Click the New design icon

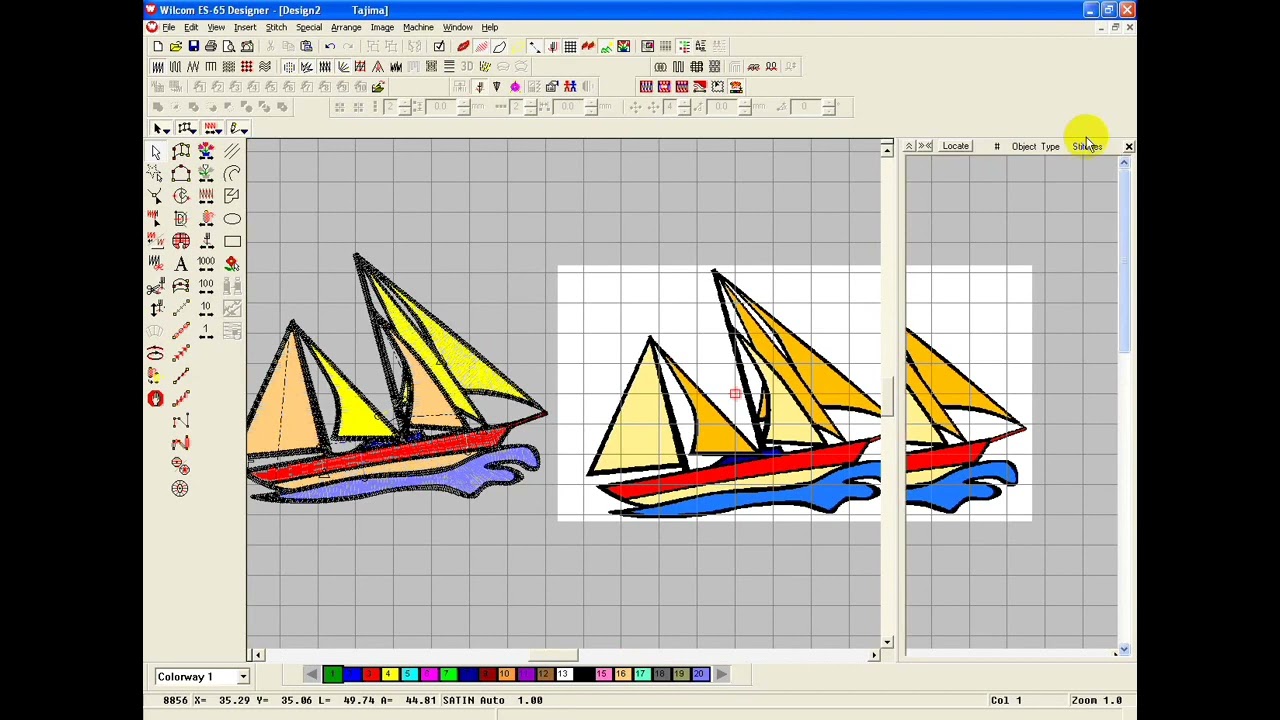click(x=158, y=46)
